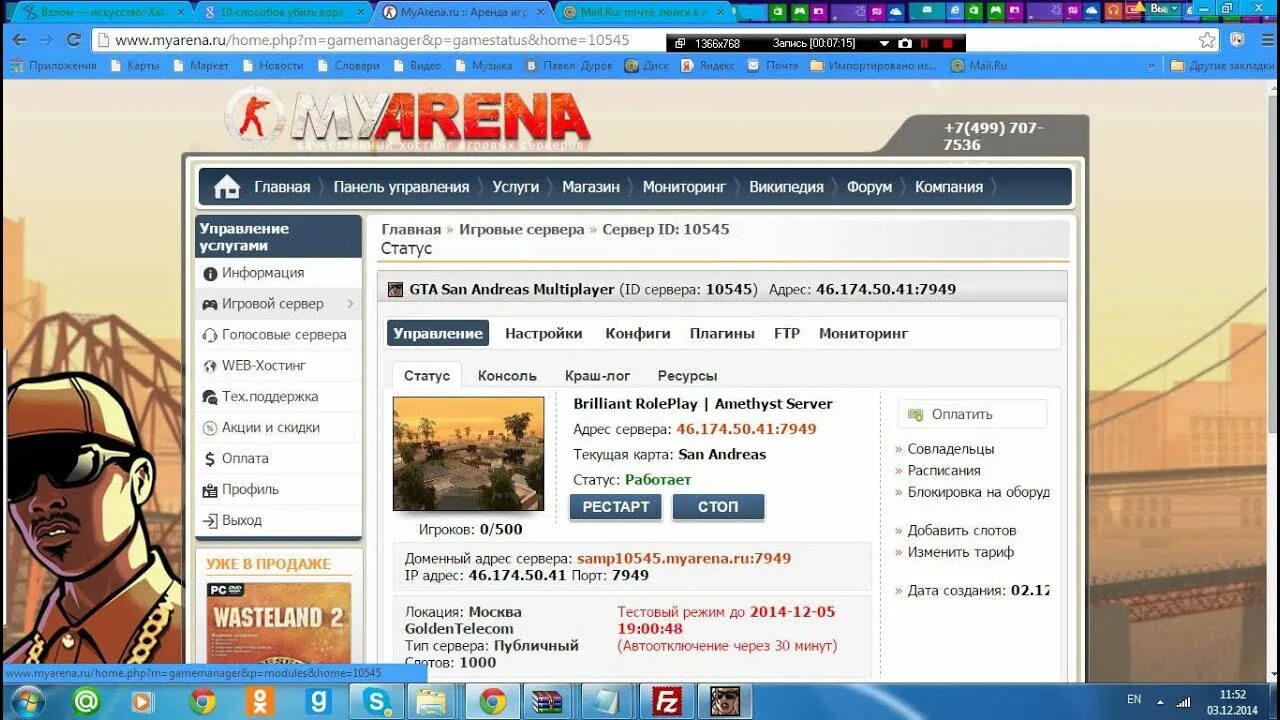Click the percent icon beside Акции и скидки
Screen dimensions: 1280x720
(210, 428)
